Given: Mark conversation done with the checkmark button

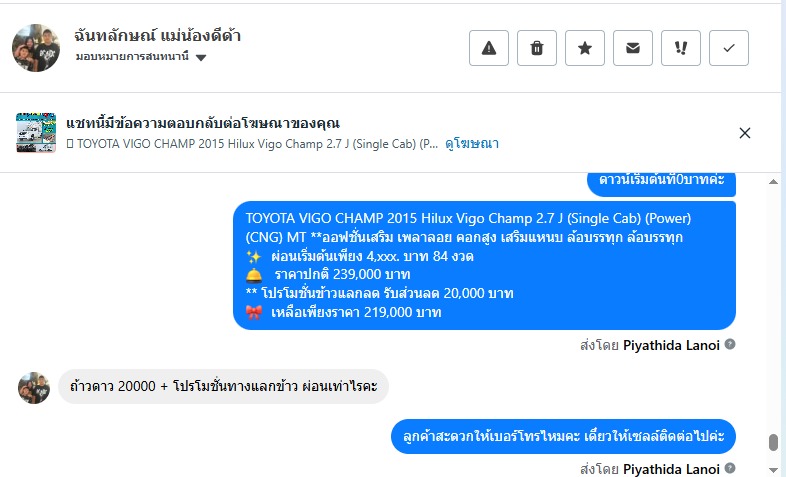Looking at the screenshot, I should click(729, 48).
